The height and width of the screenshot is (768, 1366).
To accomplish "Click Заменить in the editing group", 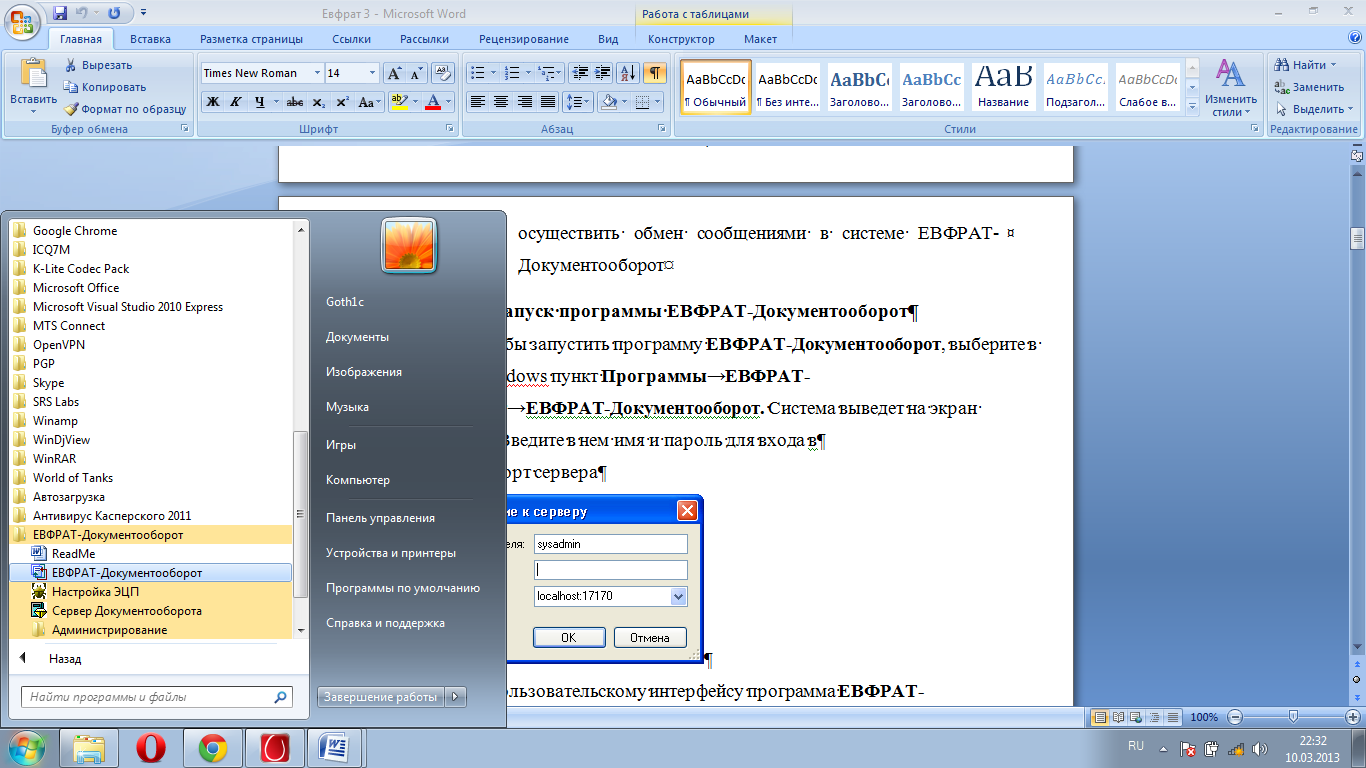I will (1310, 87).
